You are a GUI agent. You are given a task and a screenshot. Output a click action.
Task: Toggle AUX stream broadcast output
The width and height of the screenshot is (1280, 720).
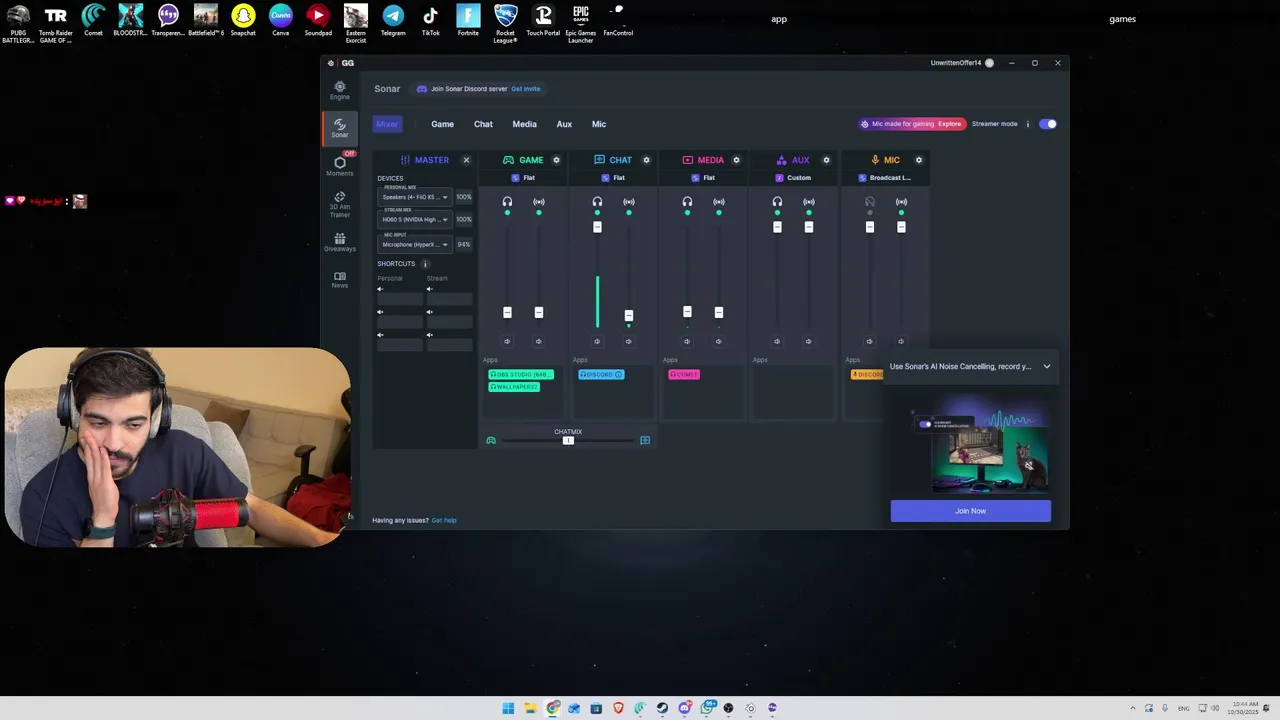pos(808,202)
